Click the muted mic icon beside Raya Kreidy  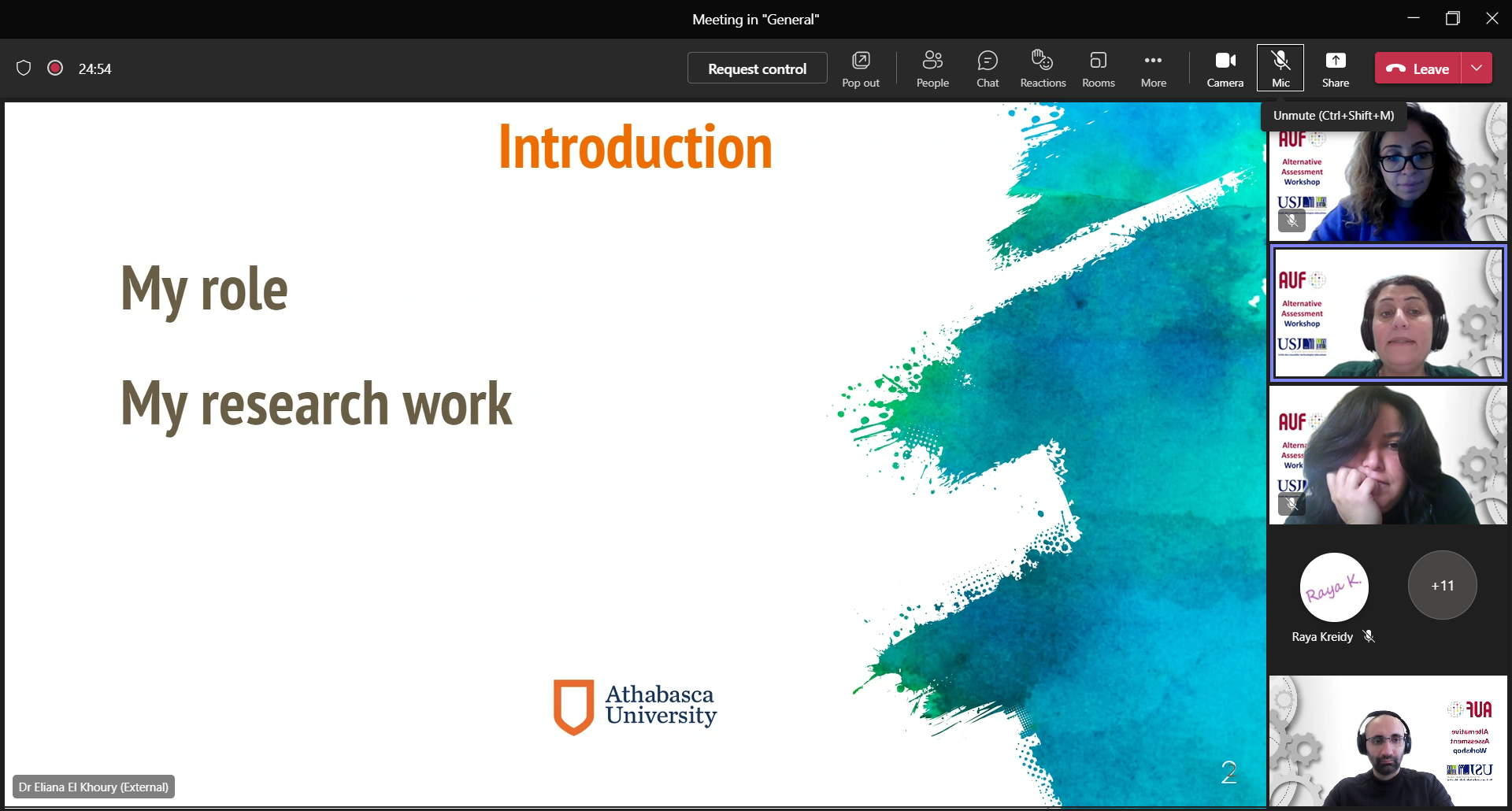tap(1369, 636)
